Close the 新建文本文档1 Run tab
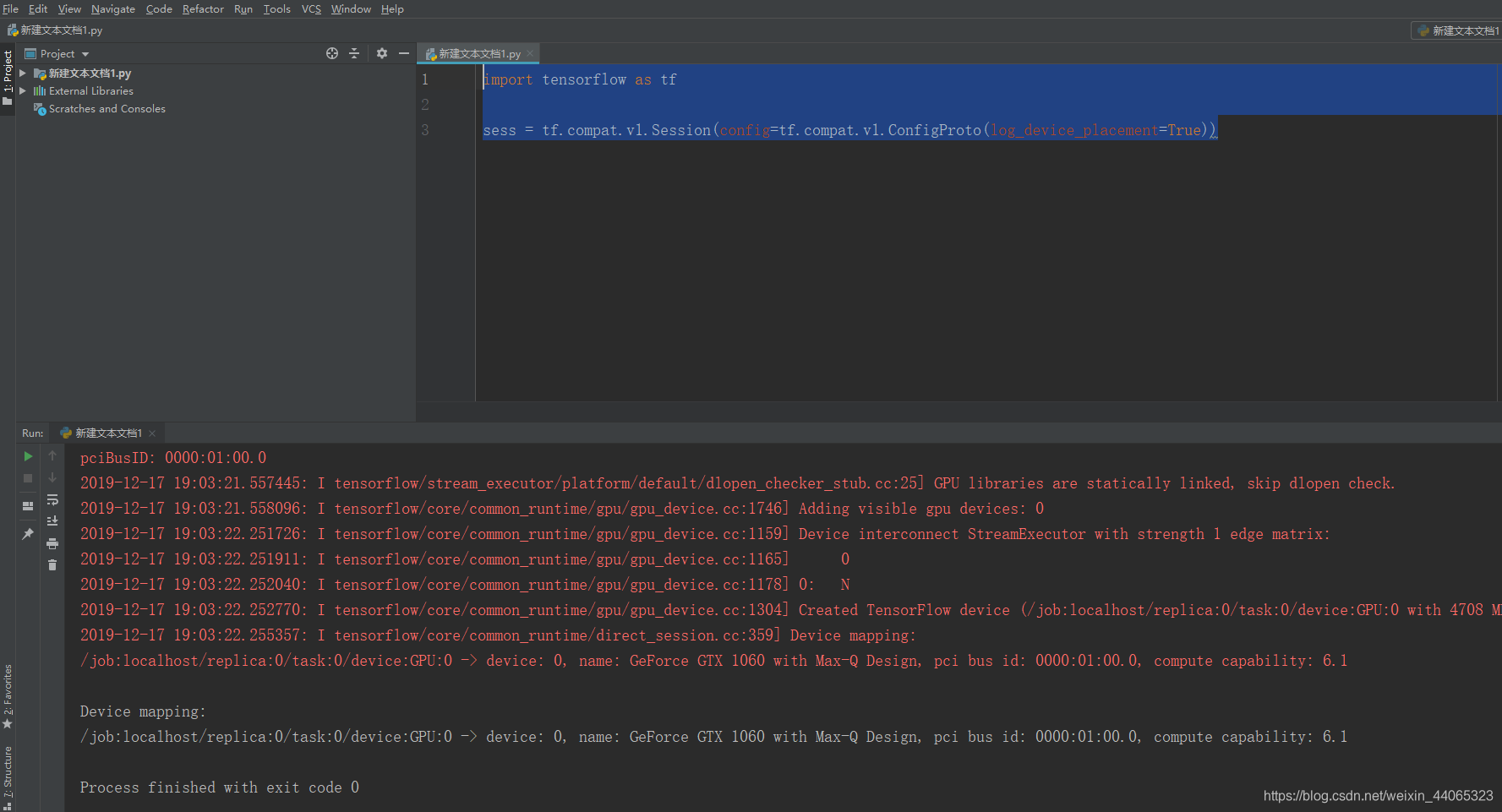Viewport: 1502px width, 812px height. pos(152,433)
